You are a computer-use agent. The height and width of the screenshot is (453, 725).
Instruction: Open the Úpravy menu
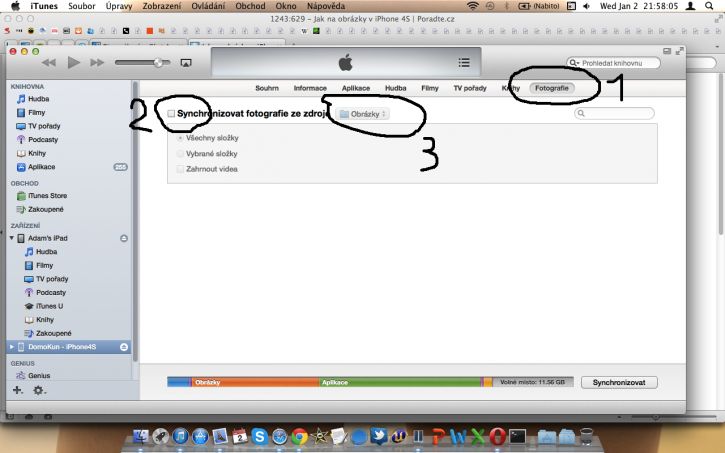pyautogui.click(x=119, y=6)
